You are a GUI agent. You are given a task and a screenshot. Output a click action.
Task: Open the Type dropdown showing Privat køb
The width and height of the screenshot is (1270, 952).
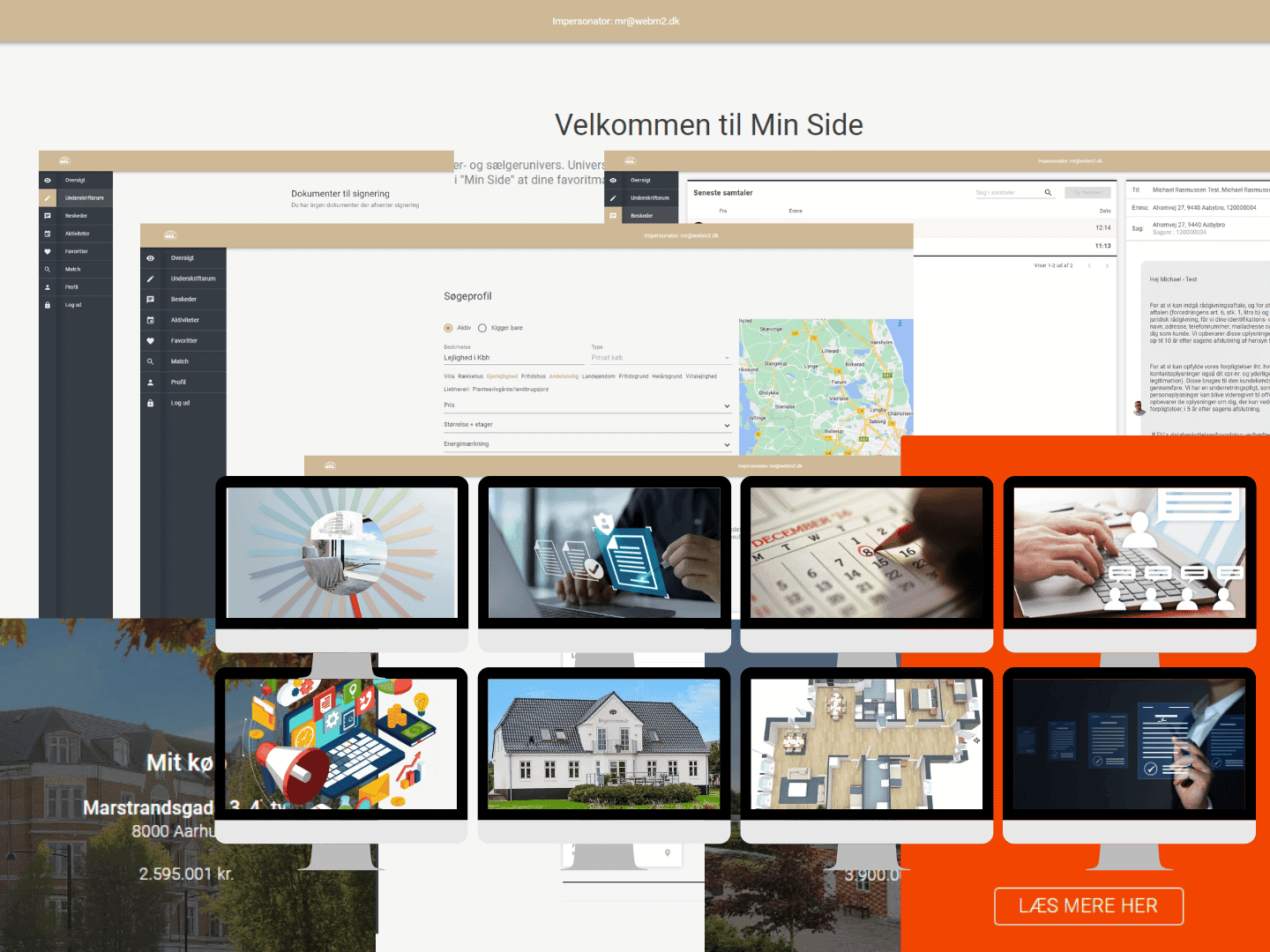660,358
